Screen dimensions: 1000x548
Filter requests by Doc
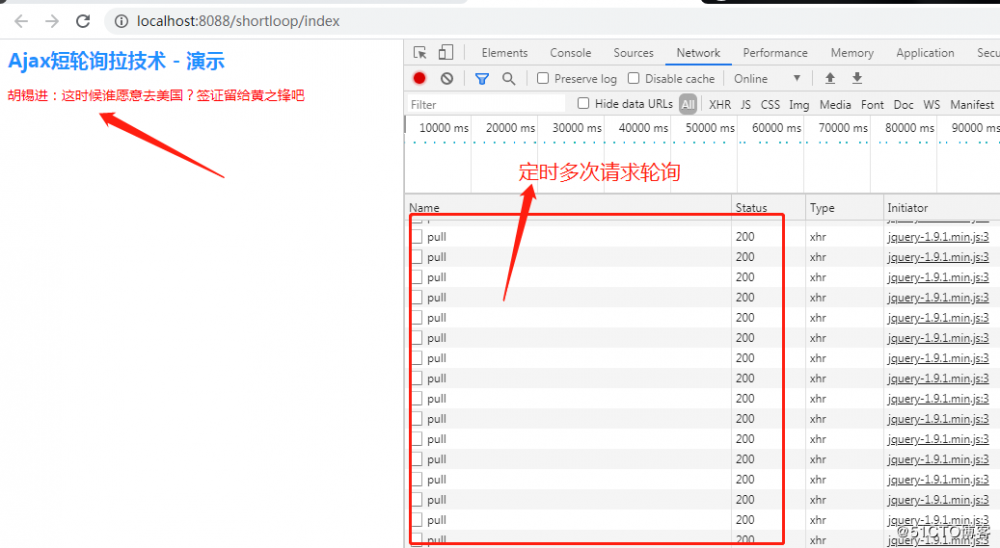point(903,105)
